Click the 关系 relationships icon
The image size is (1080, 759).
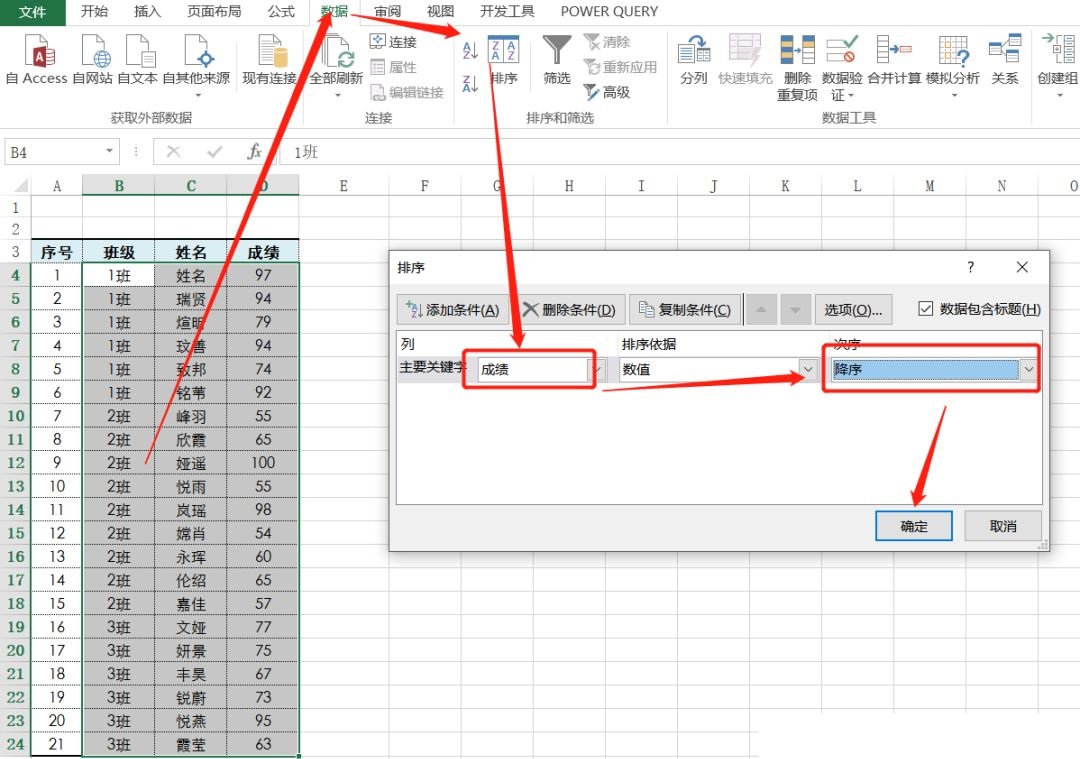(x=1004, y=60)
